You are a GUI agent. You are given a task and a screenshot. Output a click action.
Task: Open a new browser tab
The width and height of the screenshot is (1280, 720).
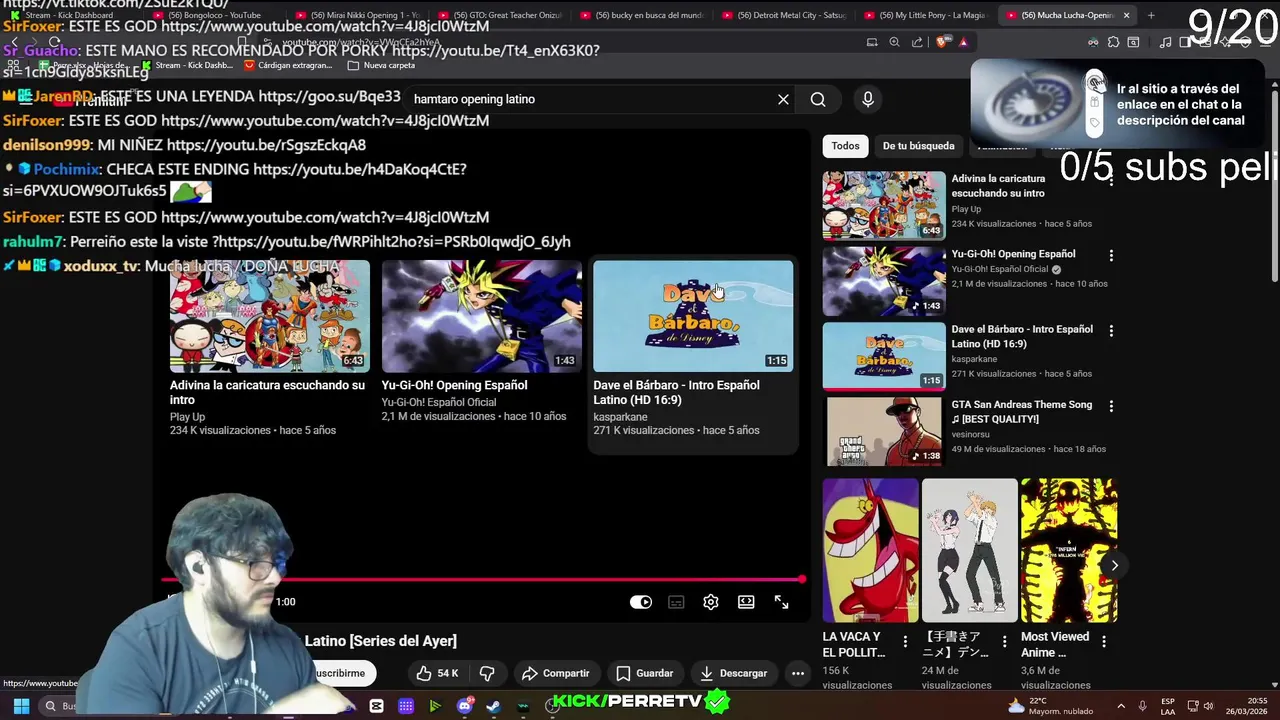coord(1151,15)
